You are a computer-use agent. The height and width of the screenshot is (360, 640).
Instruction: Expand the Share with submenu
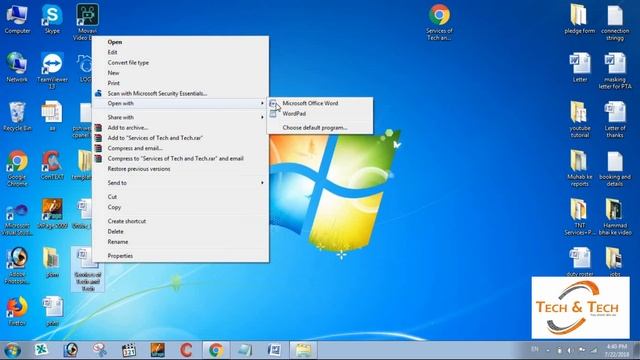click(180, 117)
